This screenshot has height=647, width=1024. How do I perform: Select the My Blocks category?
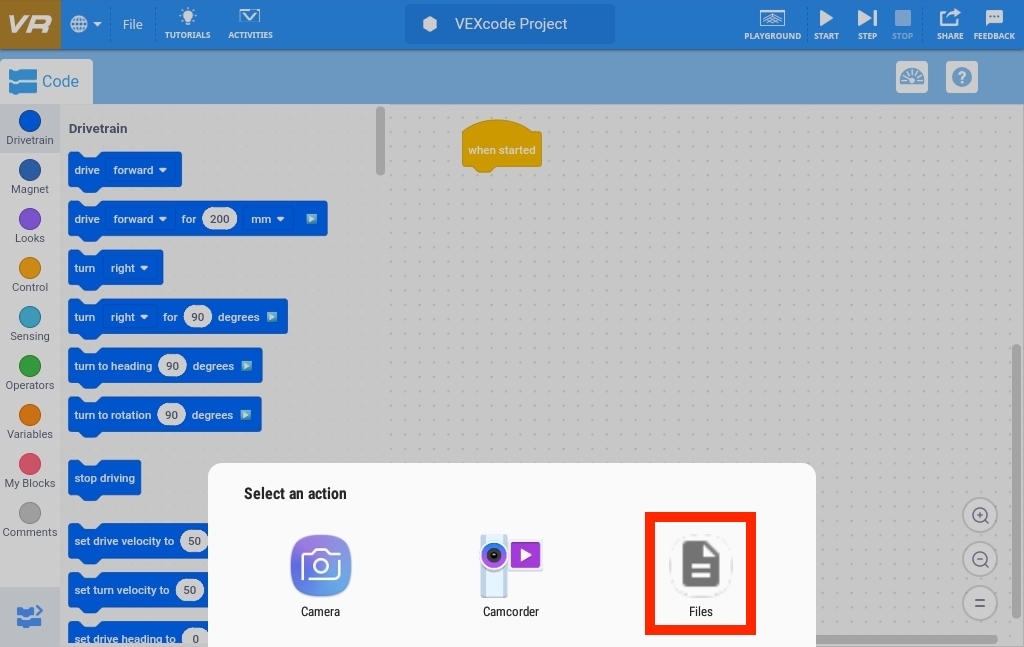coord(30,471)
